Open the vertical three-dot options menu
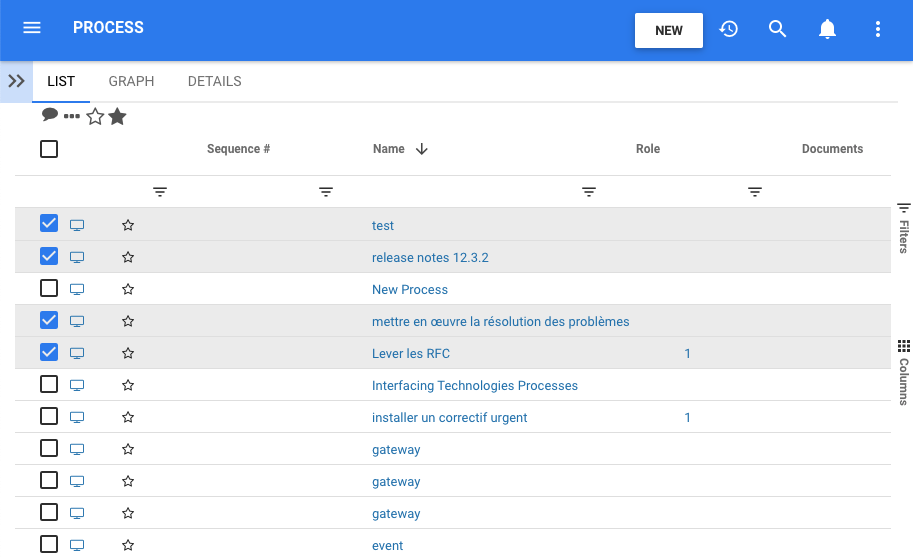913x559 pixels. 878,29
